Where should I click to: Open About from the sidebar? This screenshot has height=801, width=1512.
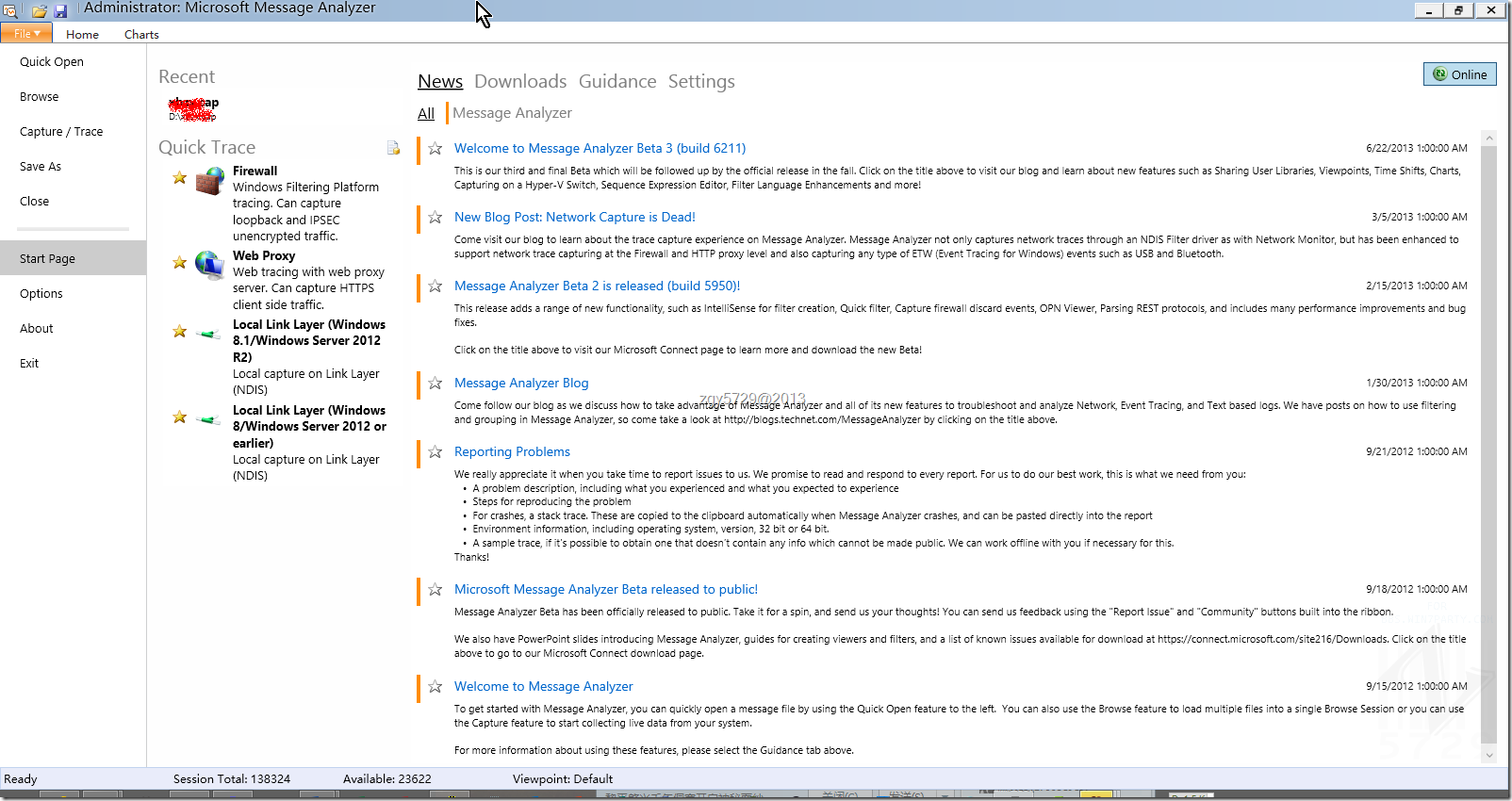(x=37, y=329)
